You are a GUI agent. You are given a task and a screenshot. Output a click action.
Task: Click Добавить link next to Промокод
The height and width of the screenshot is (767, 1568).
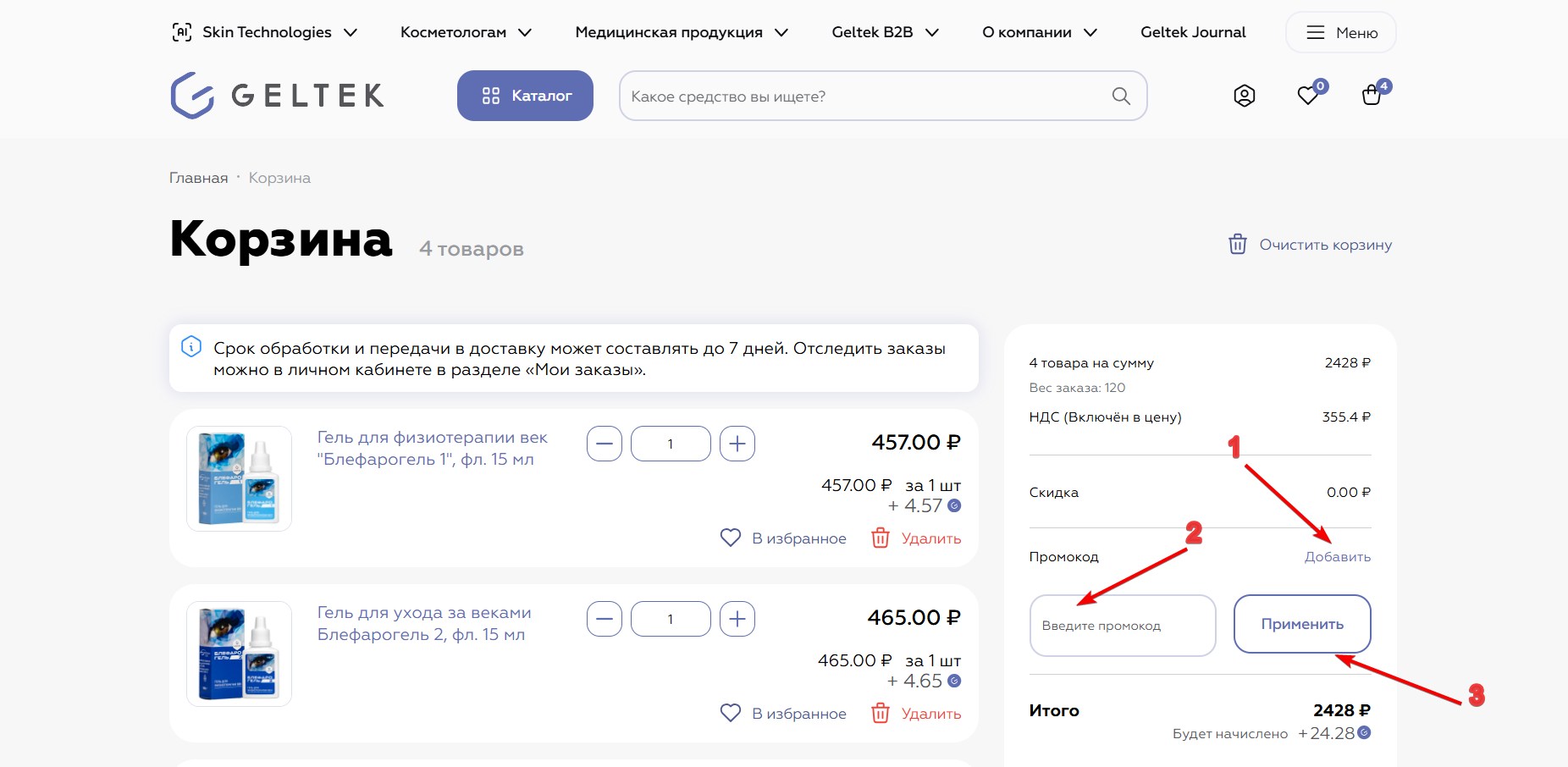pos(1337,557)
